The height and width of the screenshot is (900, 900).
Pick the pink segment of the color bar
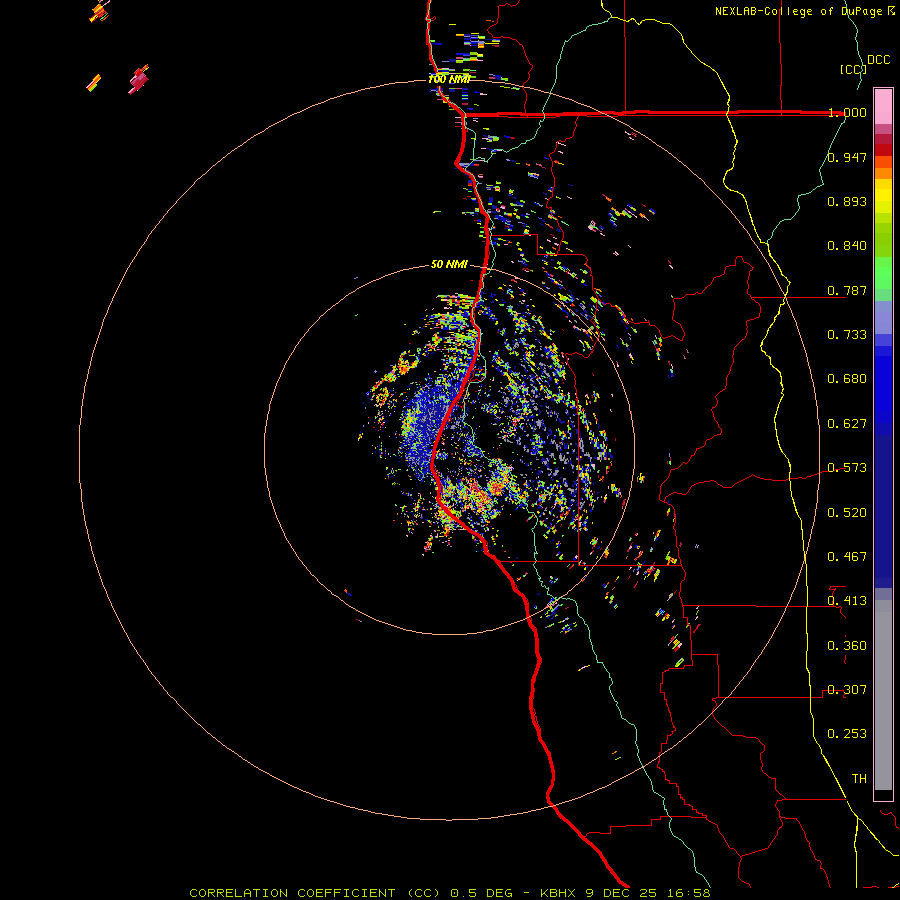tap(883, 106)
